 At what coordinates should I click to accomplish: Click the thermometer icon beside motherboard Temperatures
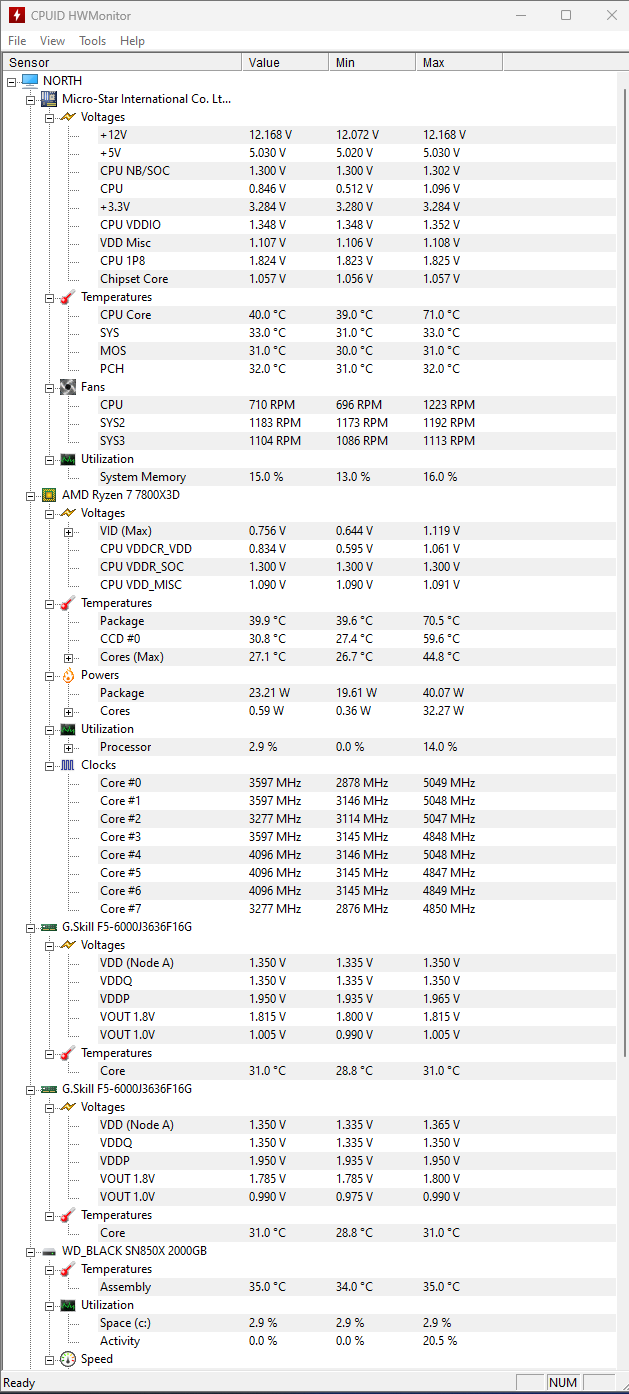click(68, 297)
